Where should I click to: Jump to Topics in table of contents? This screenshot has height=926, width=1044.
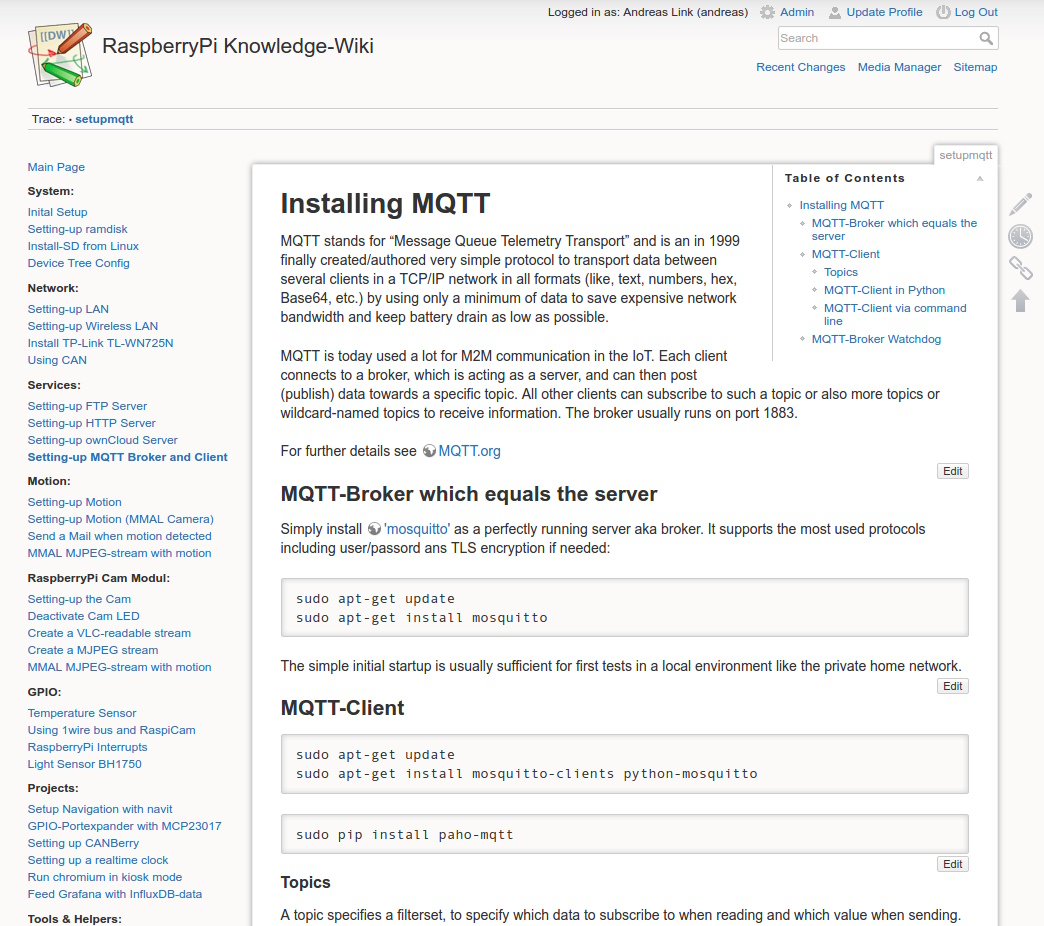pos(841,272)
